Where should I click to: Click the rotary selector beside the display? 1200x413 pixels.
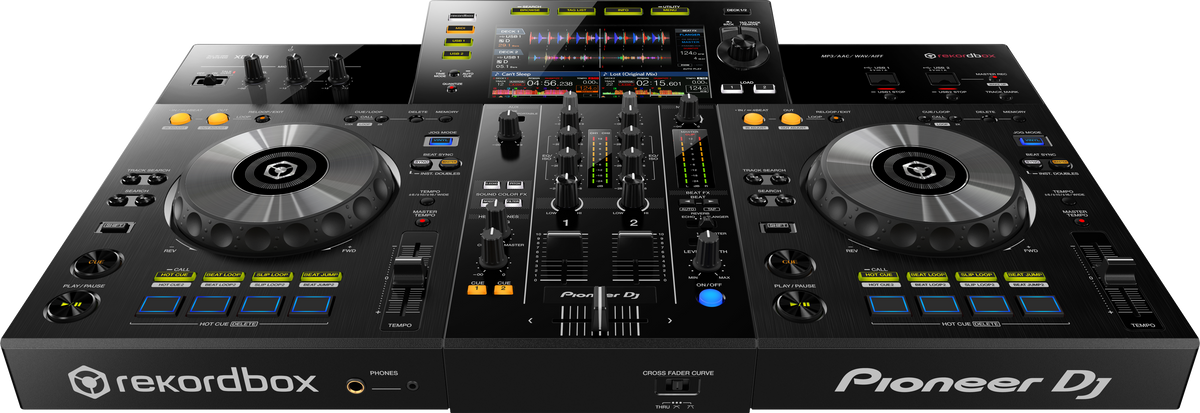click(743, 48)
